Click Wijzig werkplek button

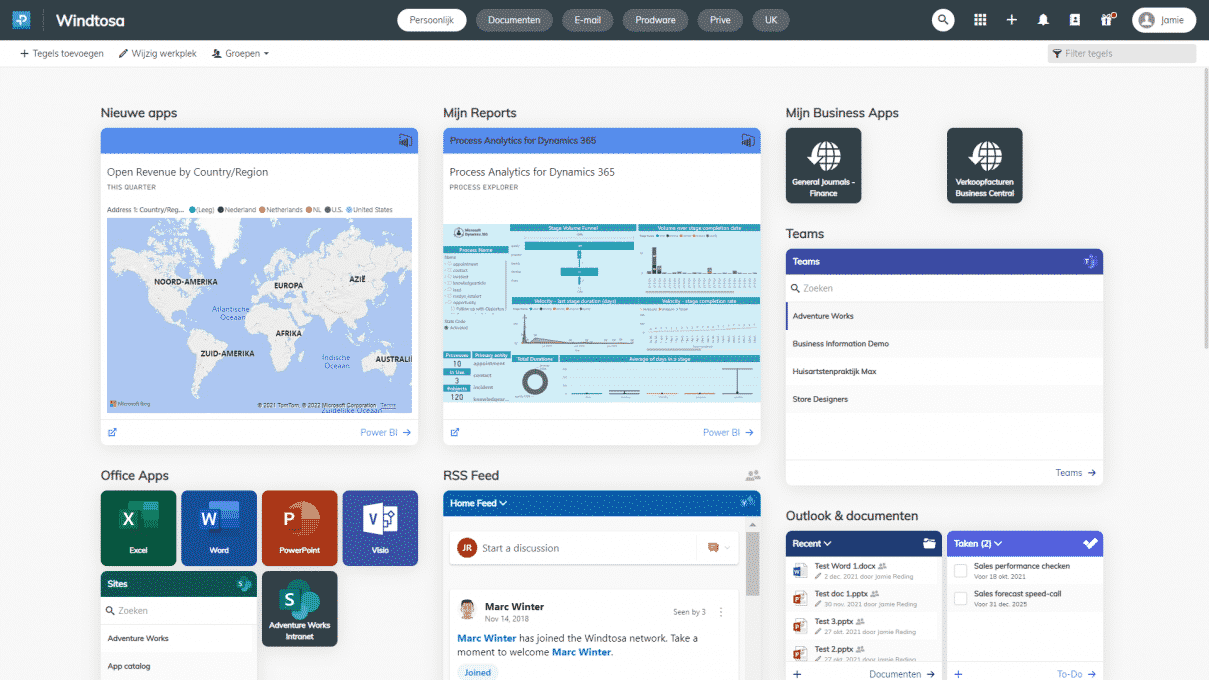click(157, 54)
